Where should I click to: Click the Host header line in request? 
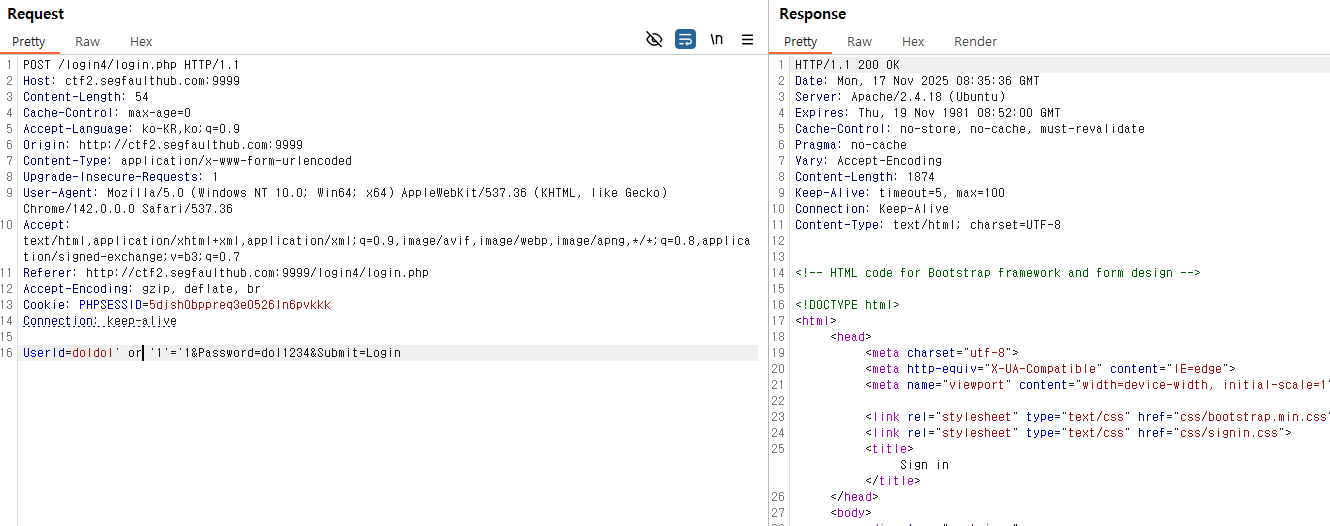[131, 81]
